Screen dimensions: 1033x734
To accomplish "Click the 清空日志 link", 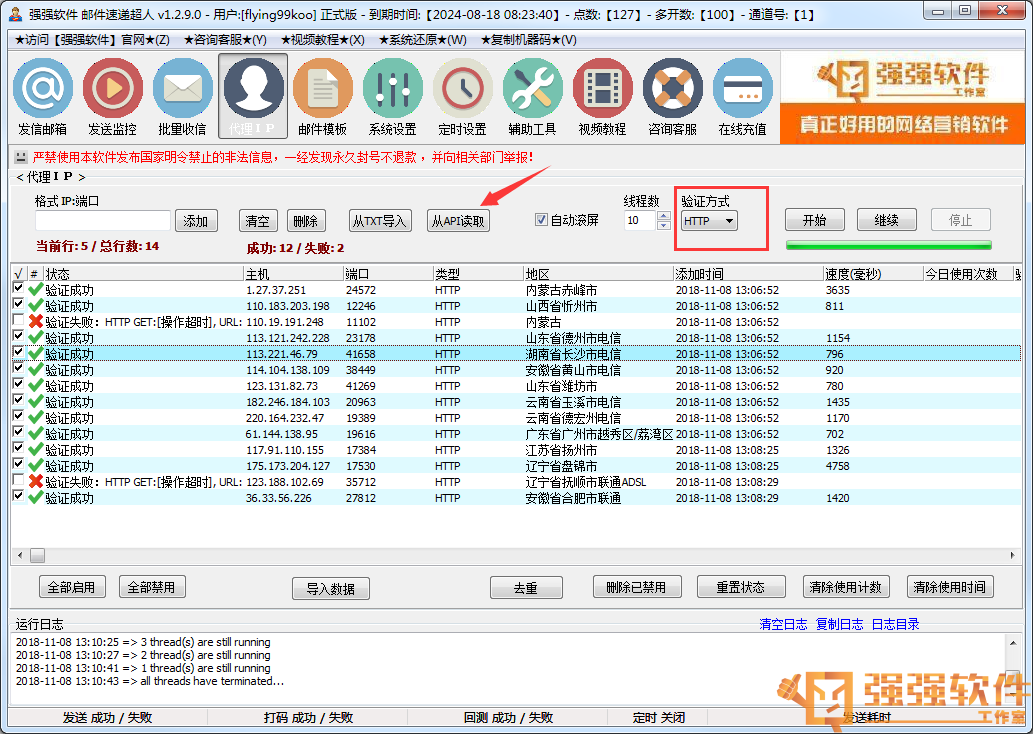I will (783, 624).
